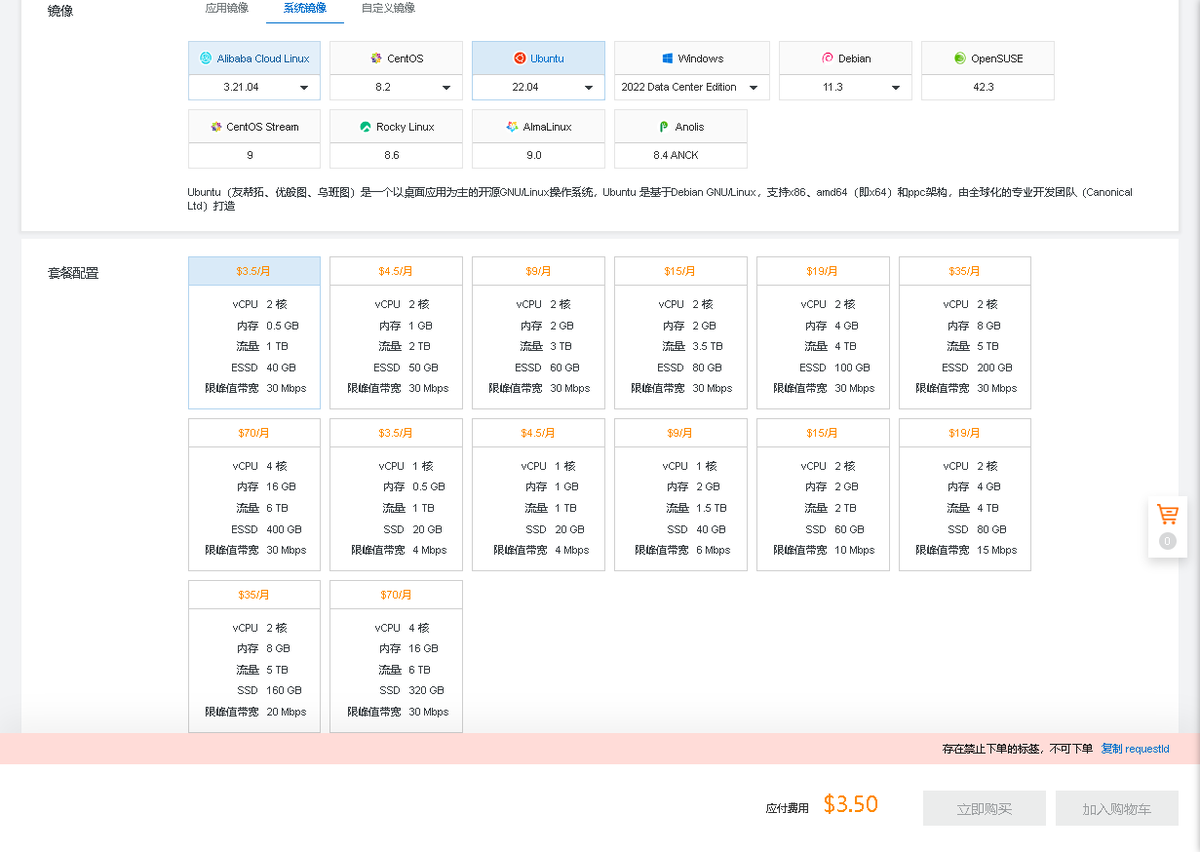Select the OpenSUSE logo icon
The width and height of the screenshot is (1200, 852).
(x=960, y=58)
